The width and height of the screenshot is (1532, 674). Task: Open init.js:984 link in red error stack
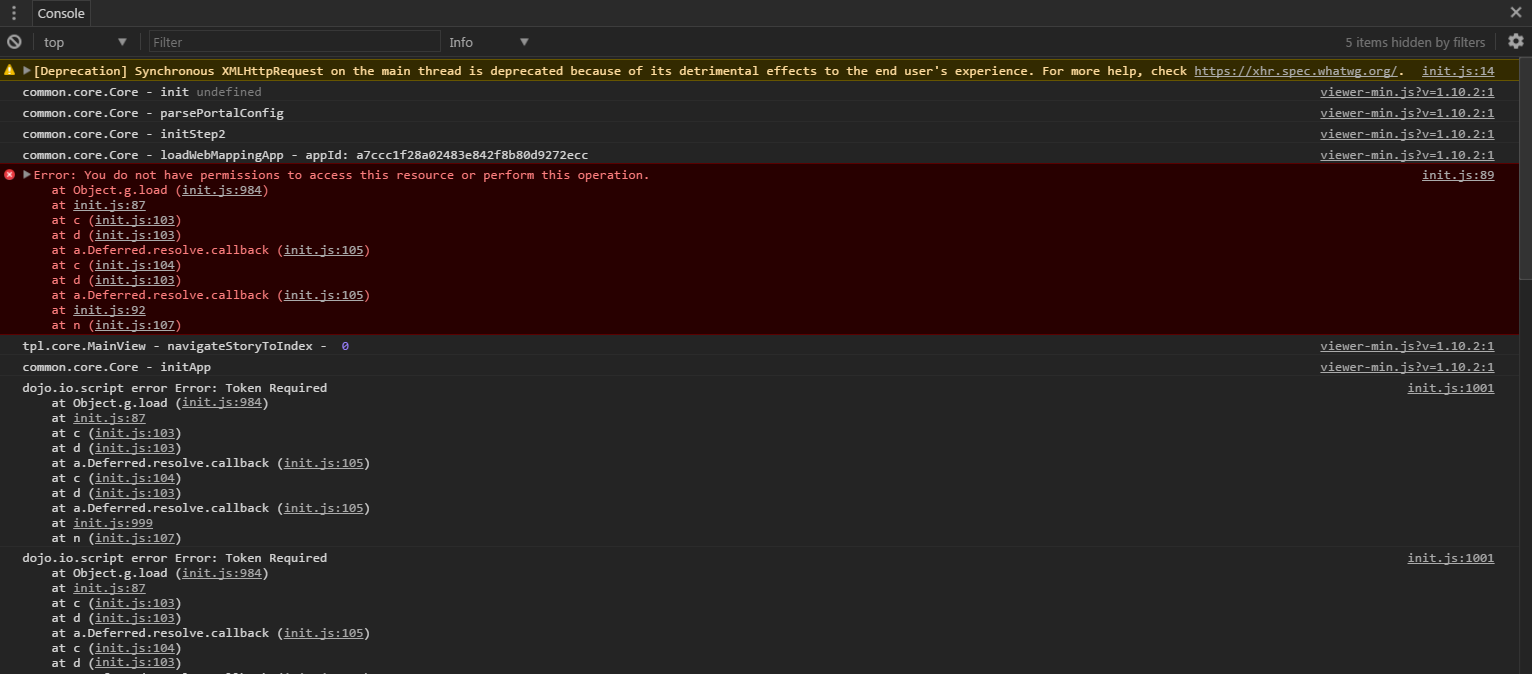[x=222, y=190]
